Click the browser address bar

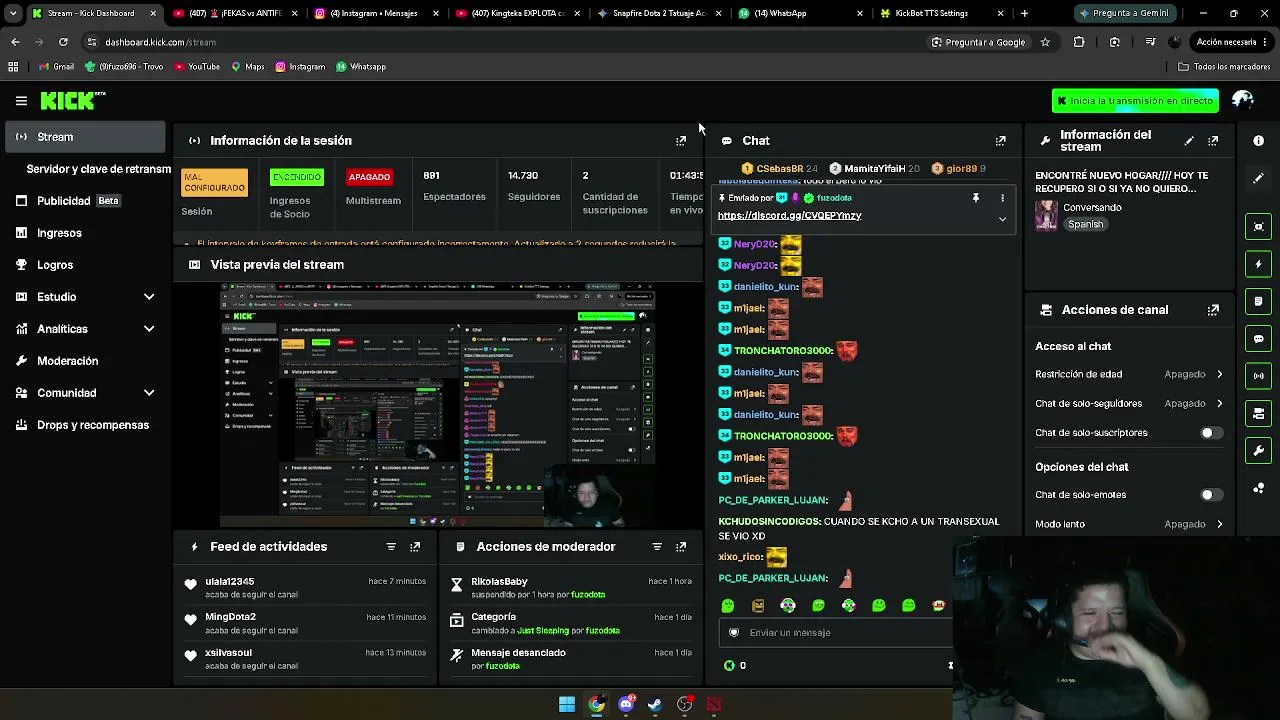click(x=500, y=42)
